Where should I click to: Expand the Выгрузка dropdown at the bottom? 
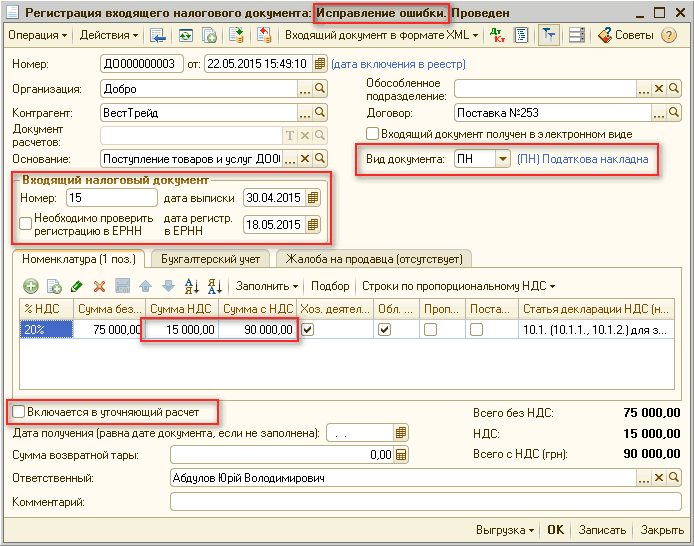pyautogui.click(x=505, y=530)
